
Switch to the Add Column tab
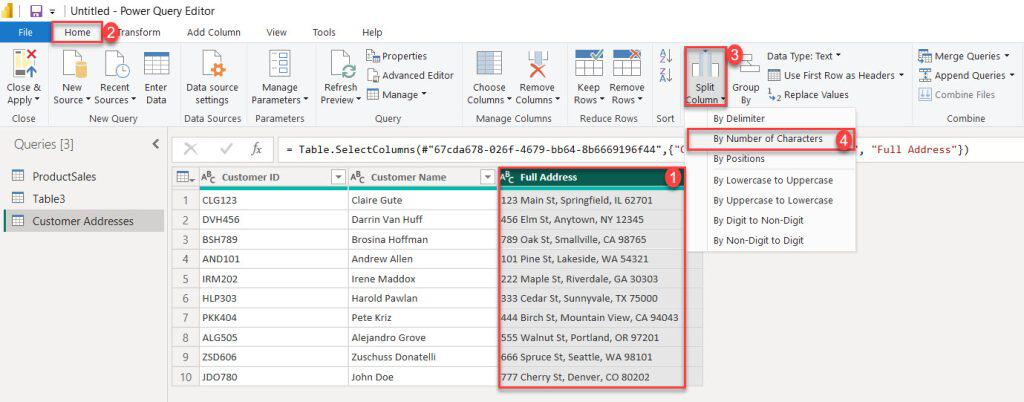pyautogui.click(x=214, y=32)
